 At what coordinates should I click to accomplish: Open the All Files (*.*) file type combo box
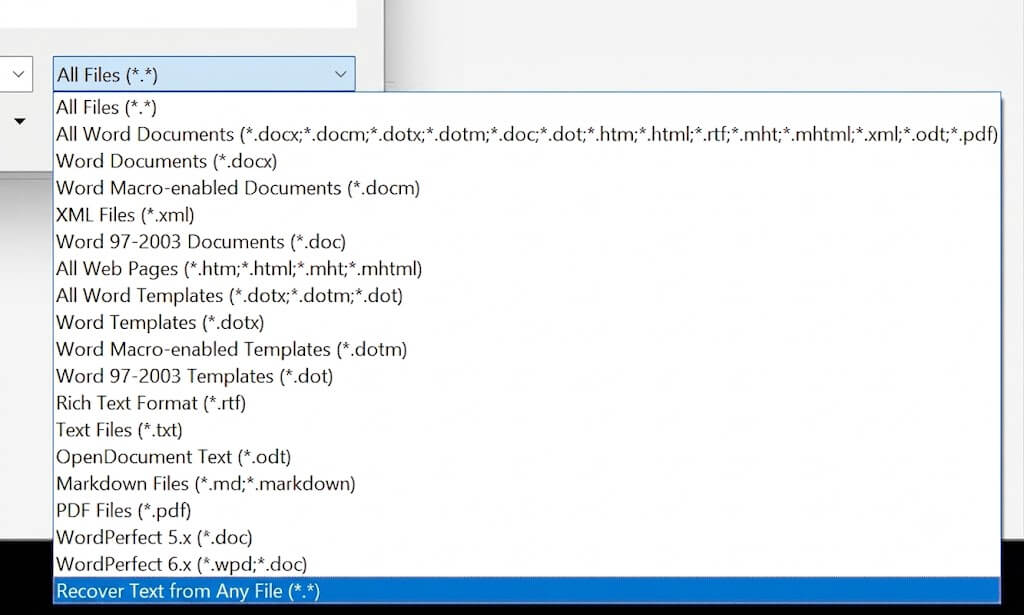pyautogui.click(x=204, y=74)
